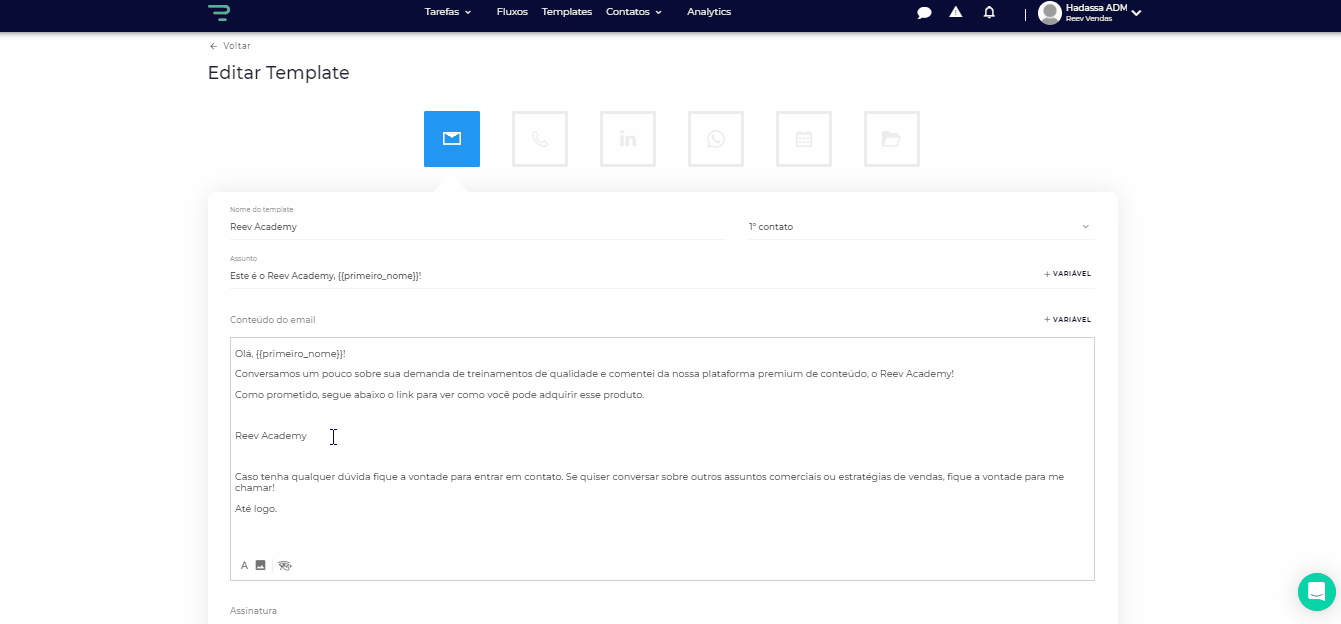Viewport: 1341px width, 624px height.
Task: Click the 'Como prometido, segue abaixo' paragraph
Action: click(440, 394)
